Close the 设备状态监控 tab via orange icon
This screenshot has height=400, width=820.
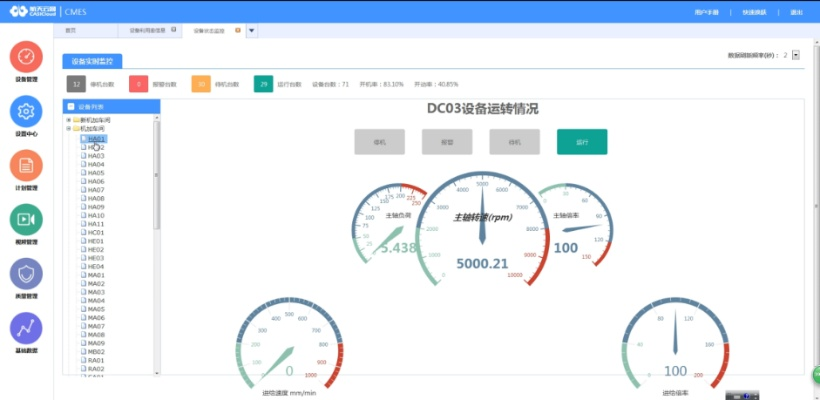[238, 30]
